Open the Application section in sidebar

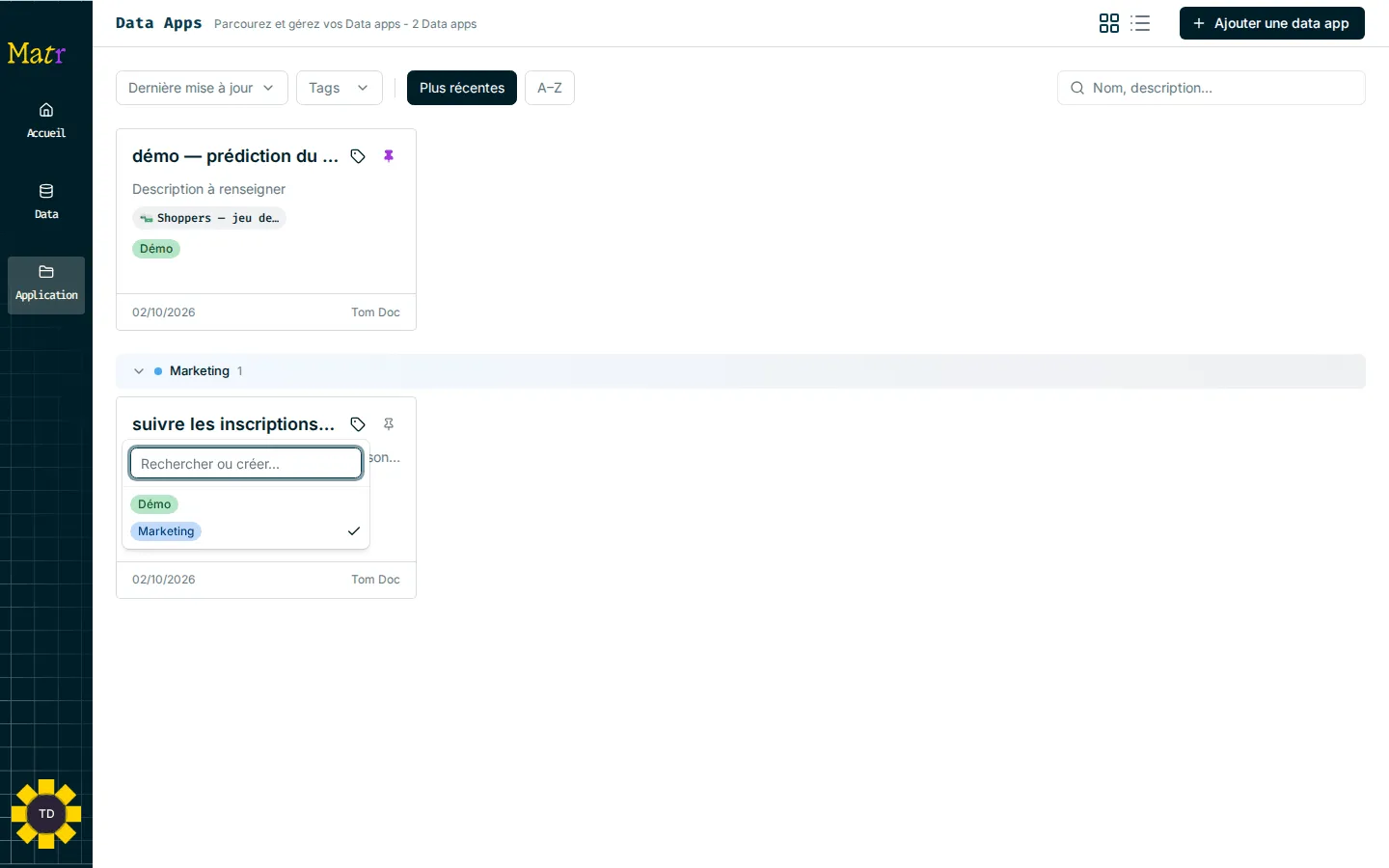(x=46, y=285)
